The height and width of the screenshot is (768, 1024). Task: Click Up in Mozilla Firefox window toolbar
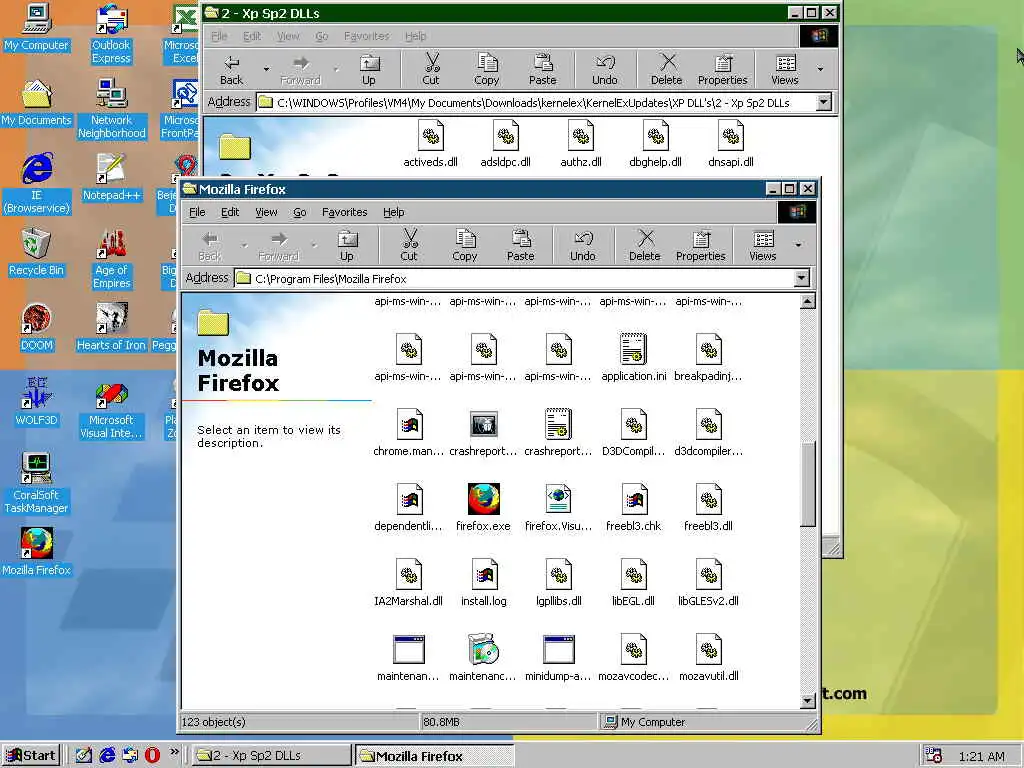coord(347,245)
